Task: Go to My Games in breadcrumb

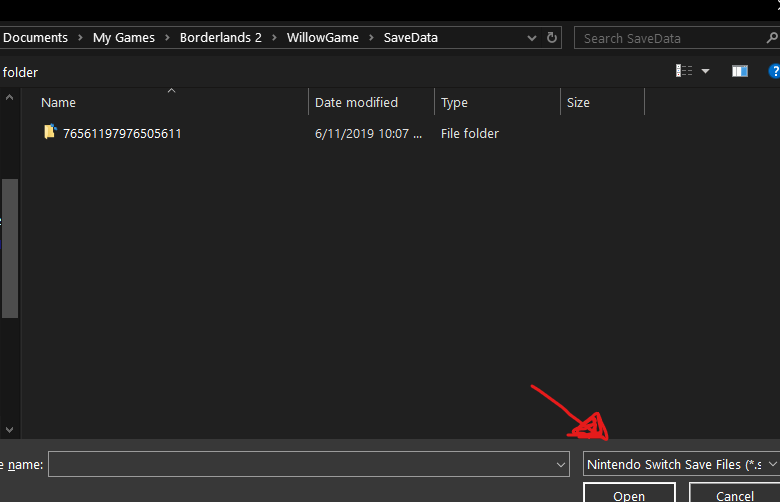Action: (124, 37)
